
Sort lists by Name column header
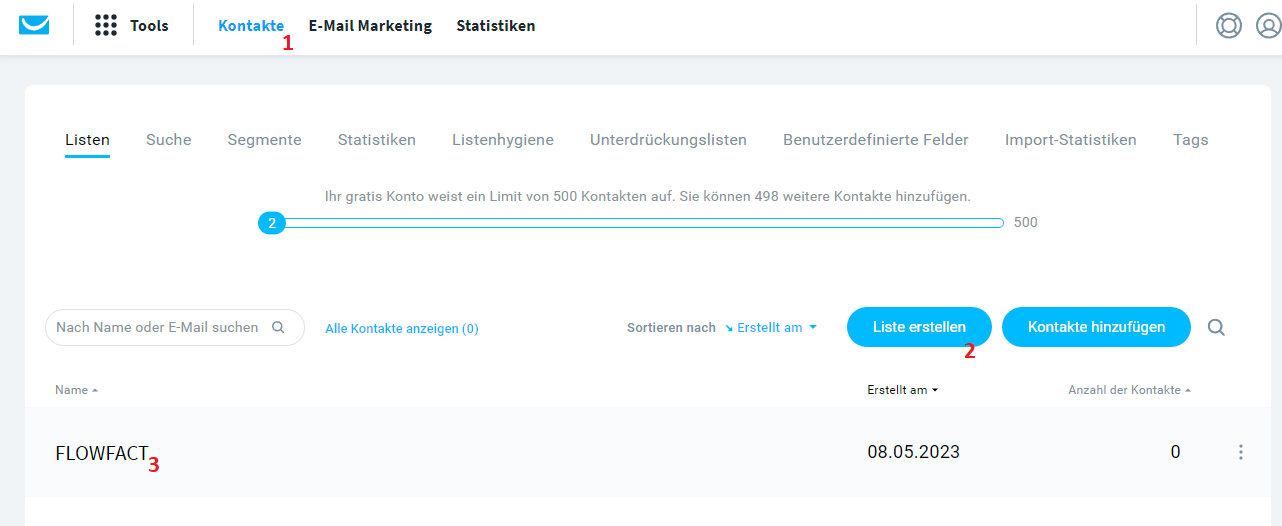pos(76,390)
